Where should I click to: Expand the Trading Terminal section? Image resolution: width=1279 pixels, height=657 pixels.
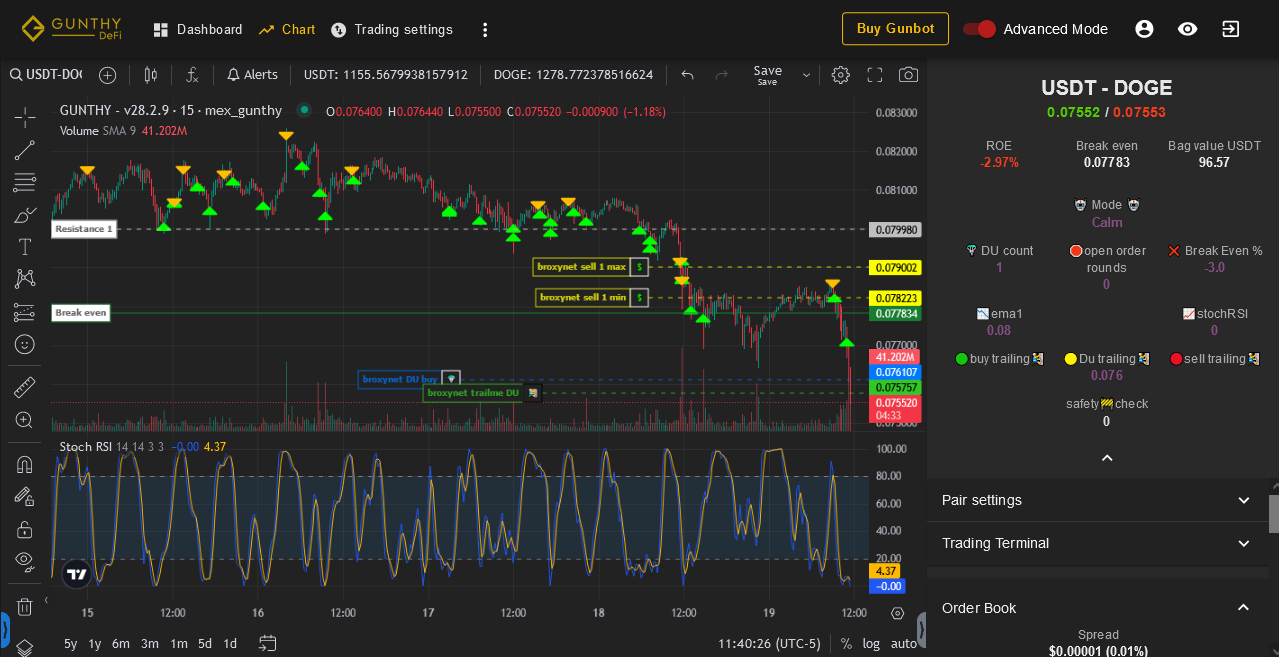point(1098,543)
